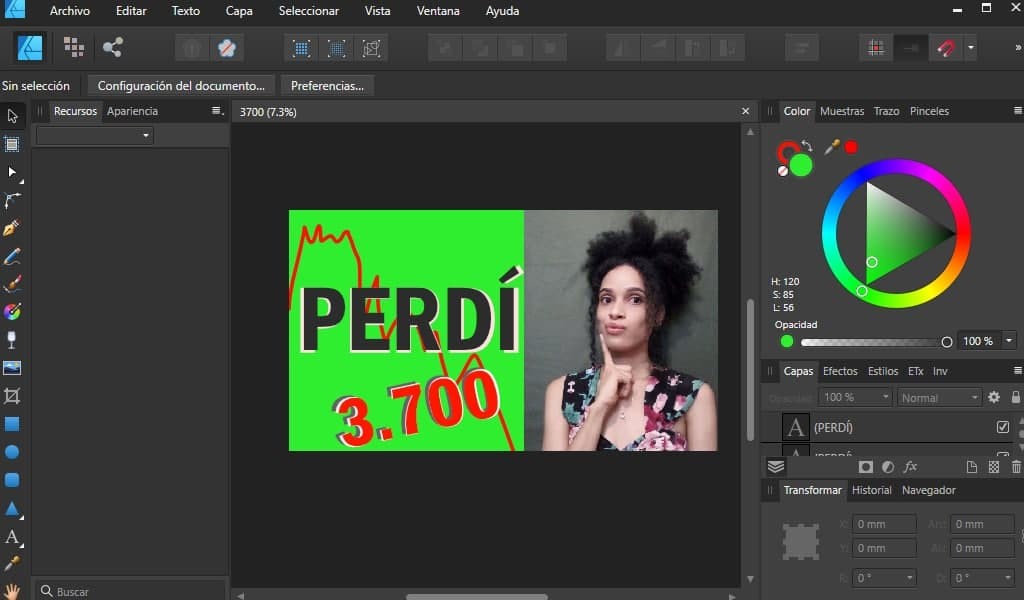Toggle the grid display button

pyautogui.click(x=876, y=48)
